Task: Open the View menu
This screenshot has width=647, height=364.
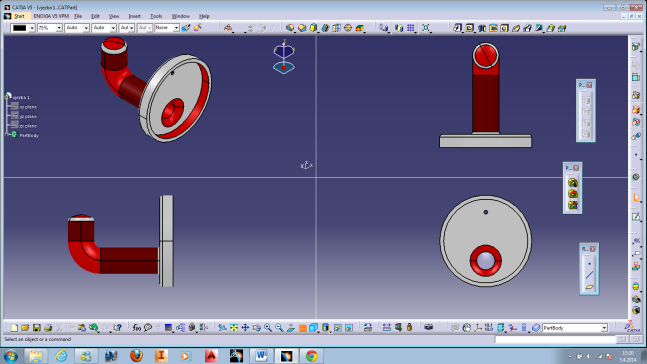Action: (x=114, y=16)
